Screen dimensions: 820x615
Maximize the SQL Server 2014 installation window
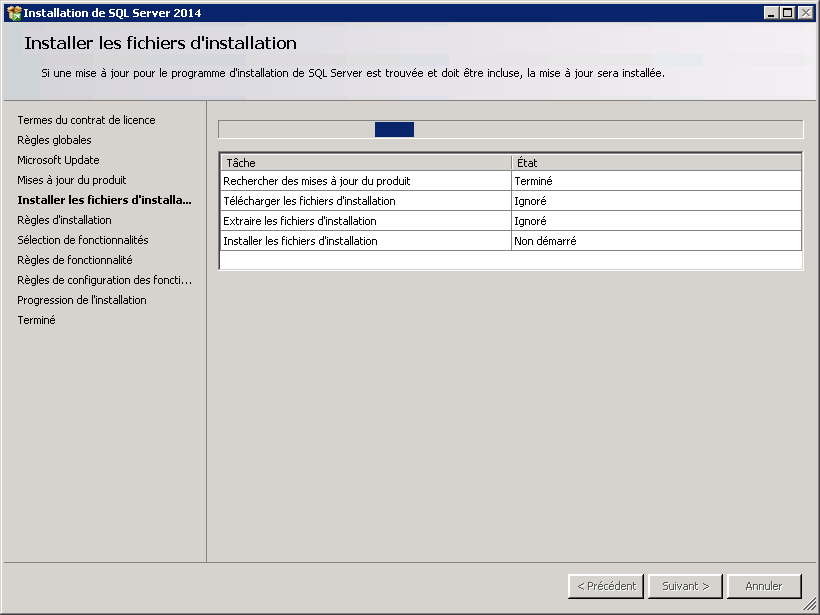point(788,13)
